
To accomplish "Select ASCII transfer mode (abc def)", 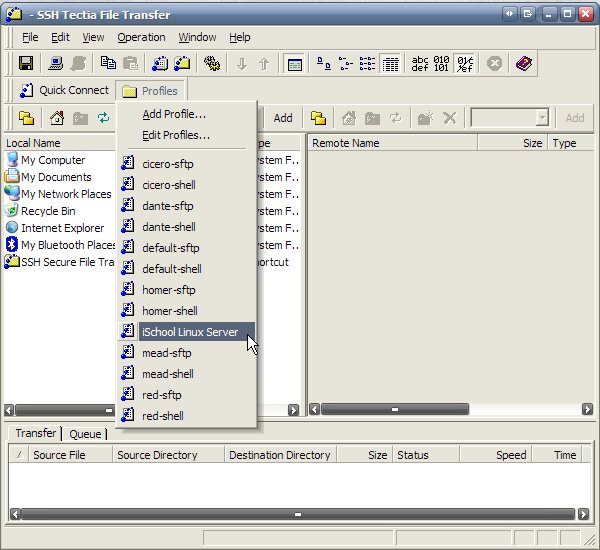I will (420, 64).
